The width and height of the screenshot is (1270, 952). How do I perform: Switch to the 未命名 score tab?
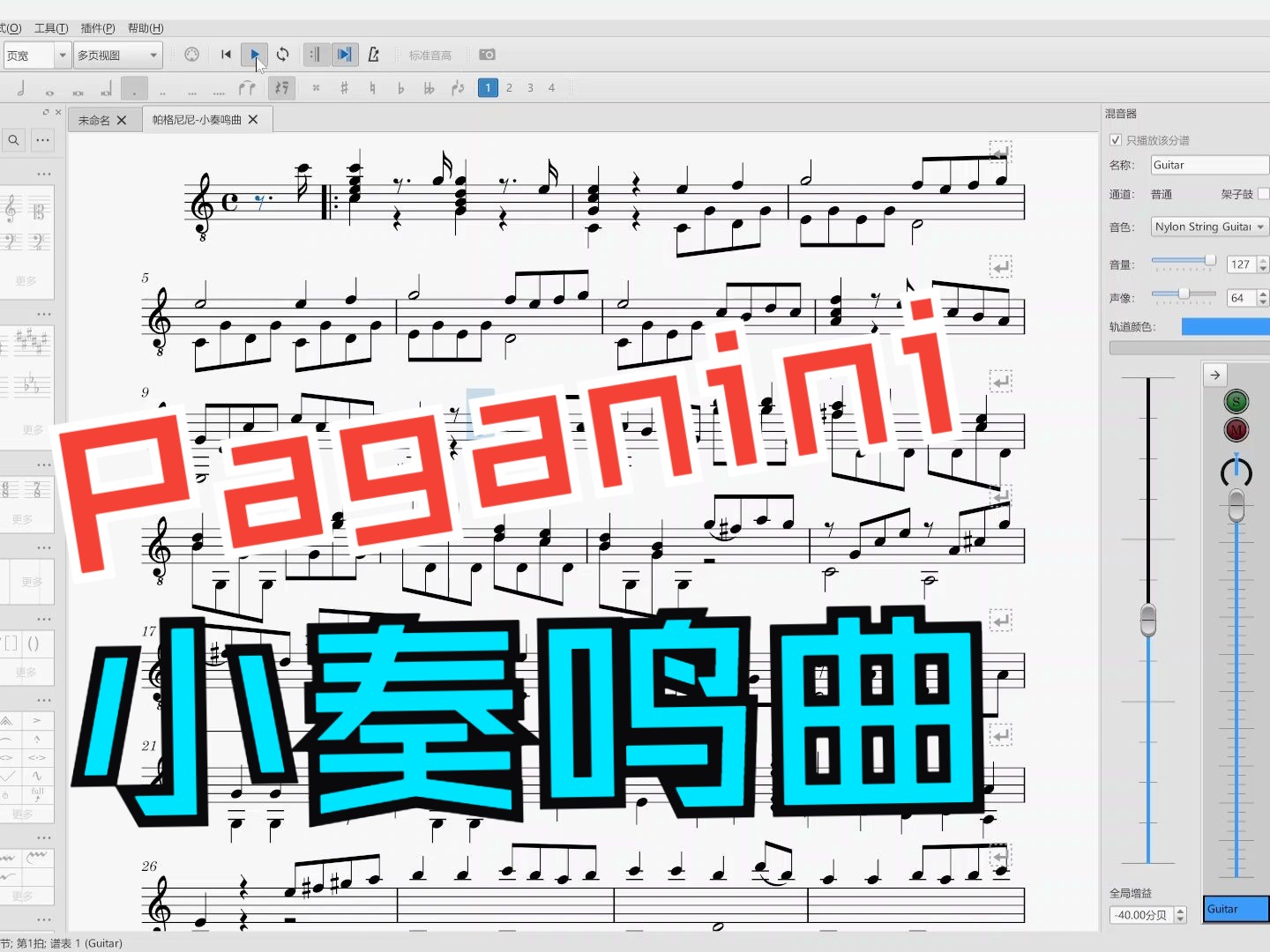coord(94,120)
